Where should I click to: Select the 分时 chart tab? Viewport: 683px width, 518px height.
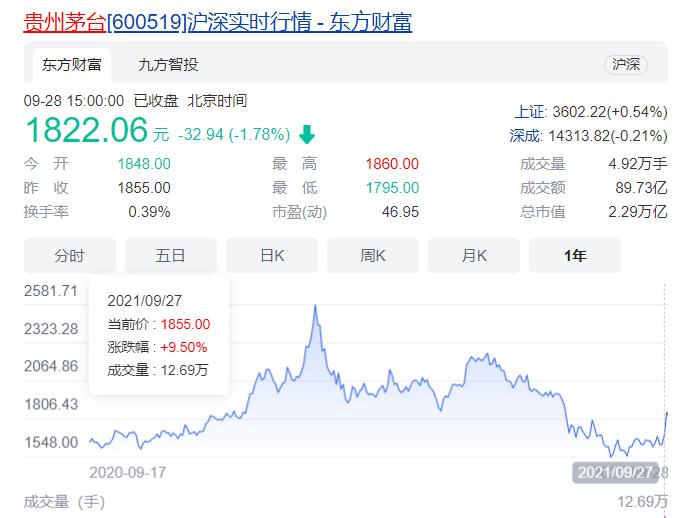[x=70, y=255]
